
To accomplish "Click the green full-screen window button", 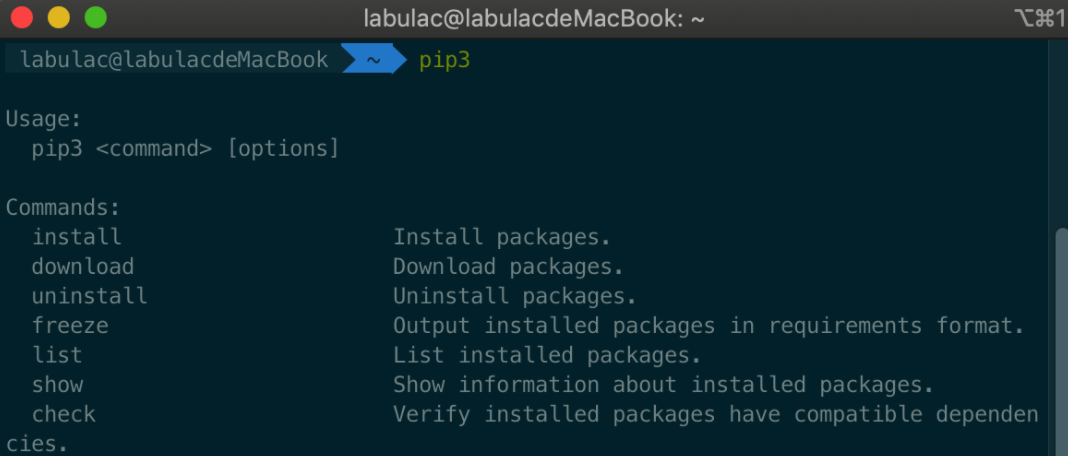I will point(95,17).
